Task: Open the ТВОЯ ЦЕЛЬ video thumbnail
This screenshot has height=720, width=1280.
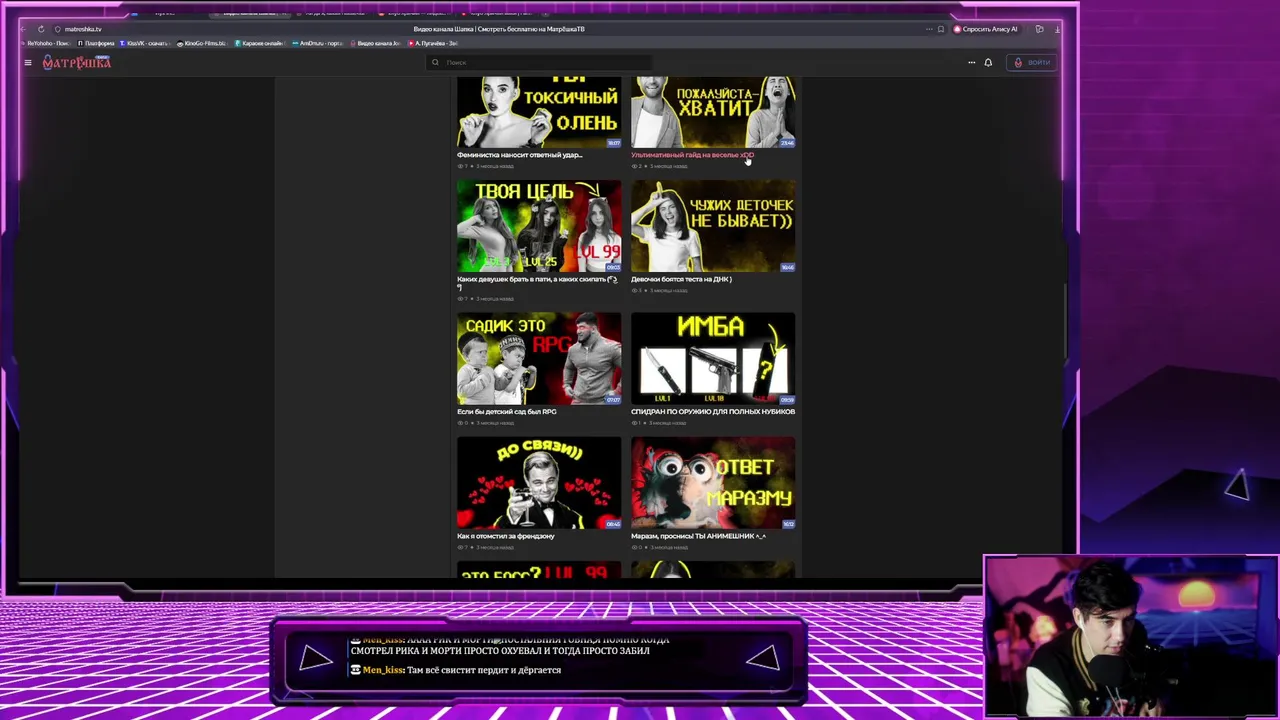Action: (539, 226)
